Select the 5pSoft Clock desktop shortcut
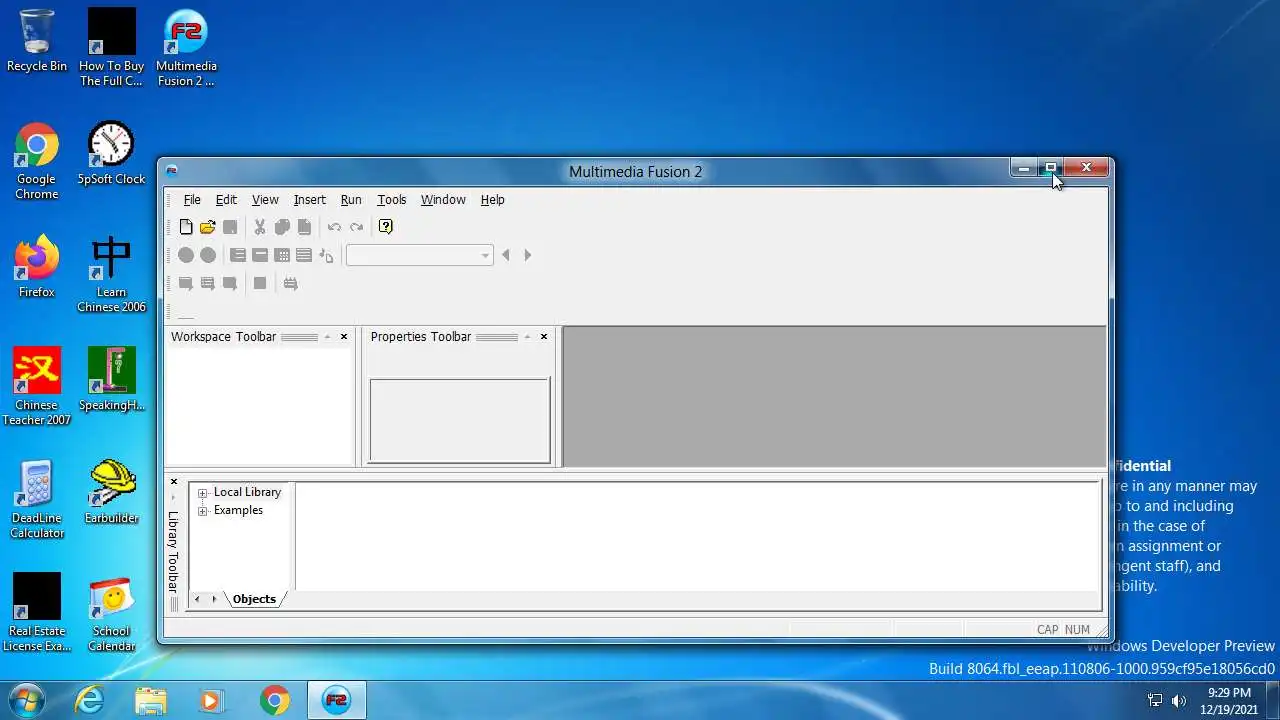 coord(111,154)
